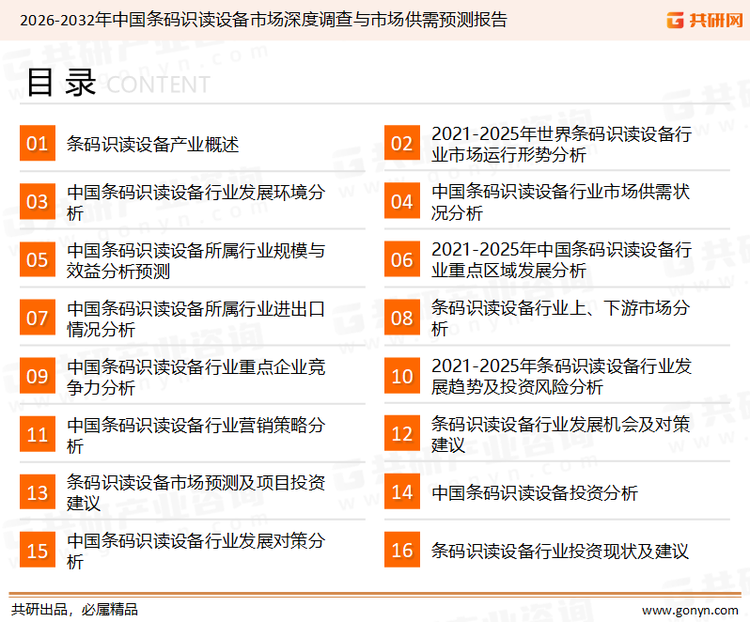Click the orange 05 number box
The width and height of the screenshot is (750, 622).
click(x=37, y=259)
